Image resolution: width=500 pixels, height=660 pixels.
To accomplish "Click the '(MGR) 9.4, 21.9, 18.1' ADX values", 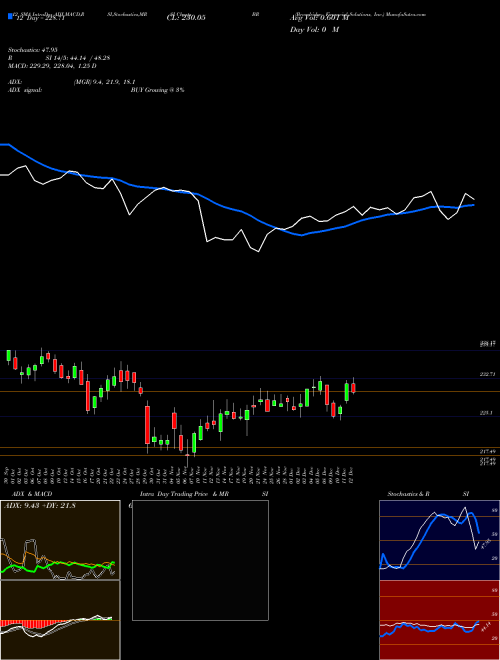I will (x=104, y=82).
